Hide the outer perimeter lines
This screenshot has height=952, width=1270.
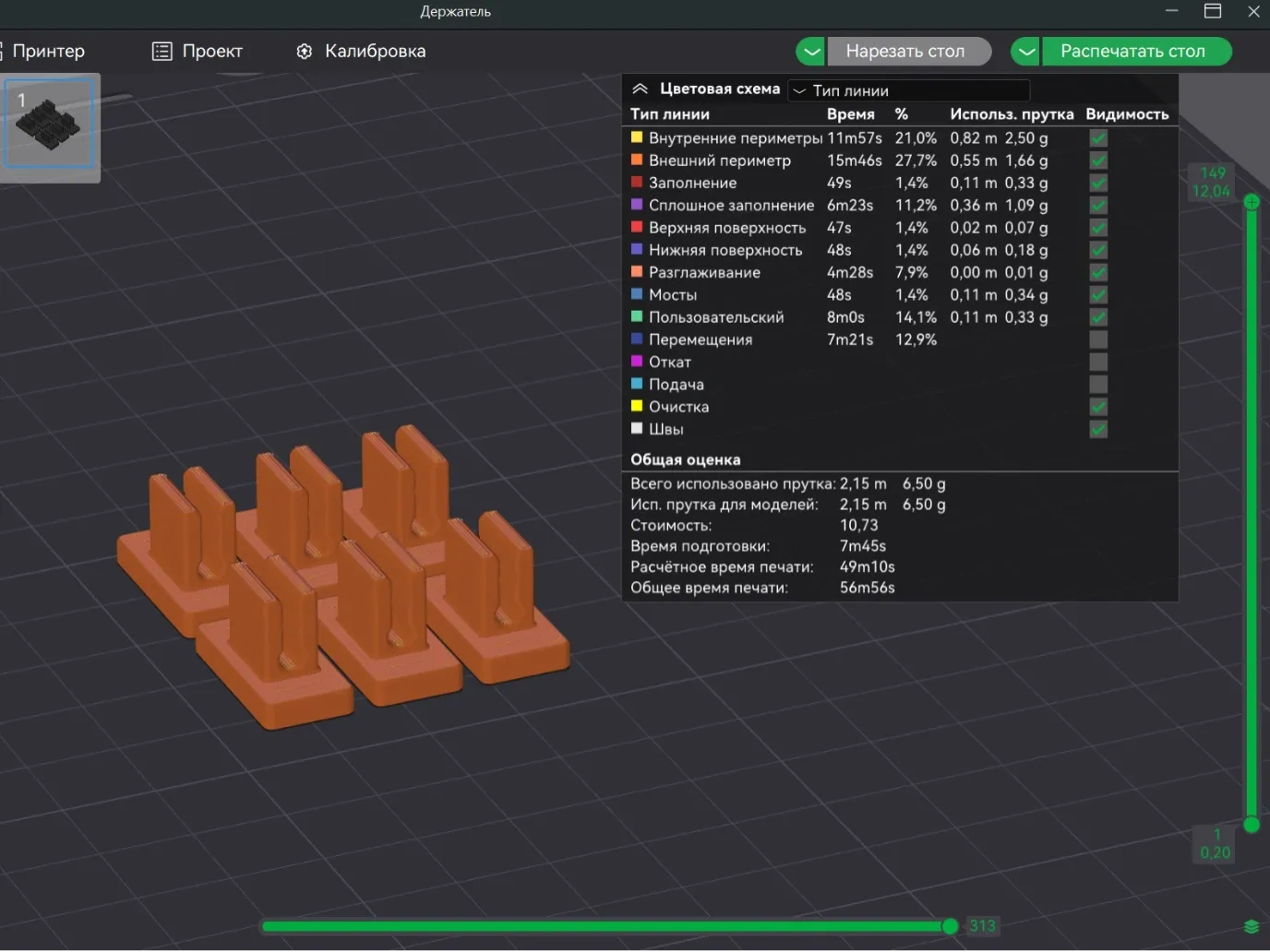tap(1098, 161)
